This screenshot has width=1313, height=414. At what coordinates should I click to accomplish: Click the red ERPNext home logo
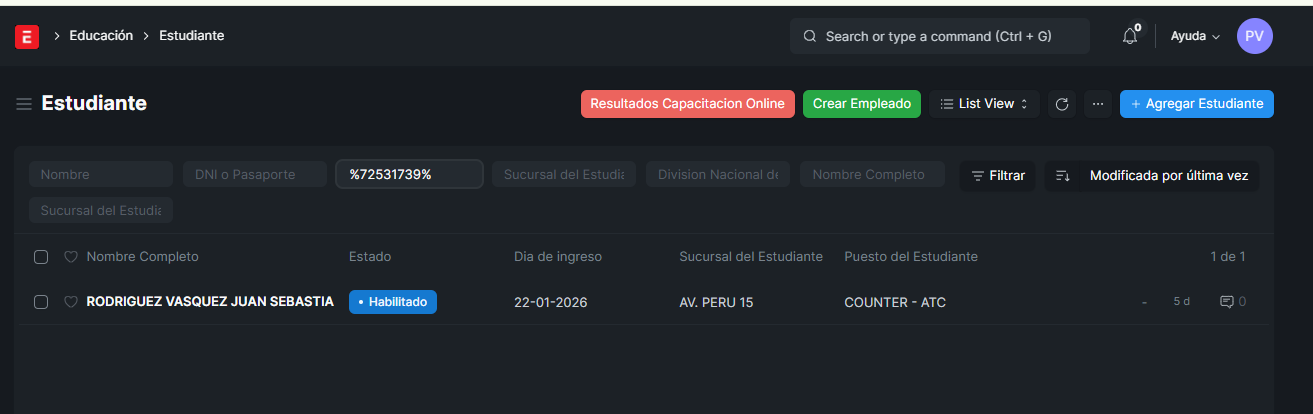click(27, 37)
